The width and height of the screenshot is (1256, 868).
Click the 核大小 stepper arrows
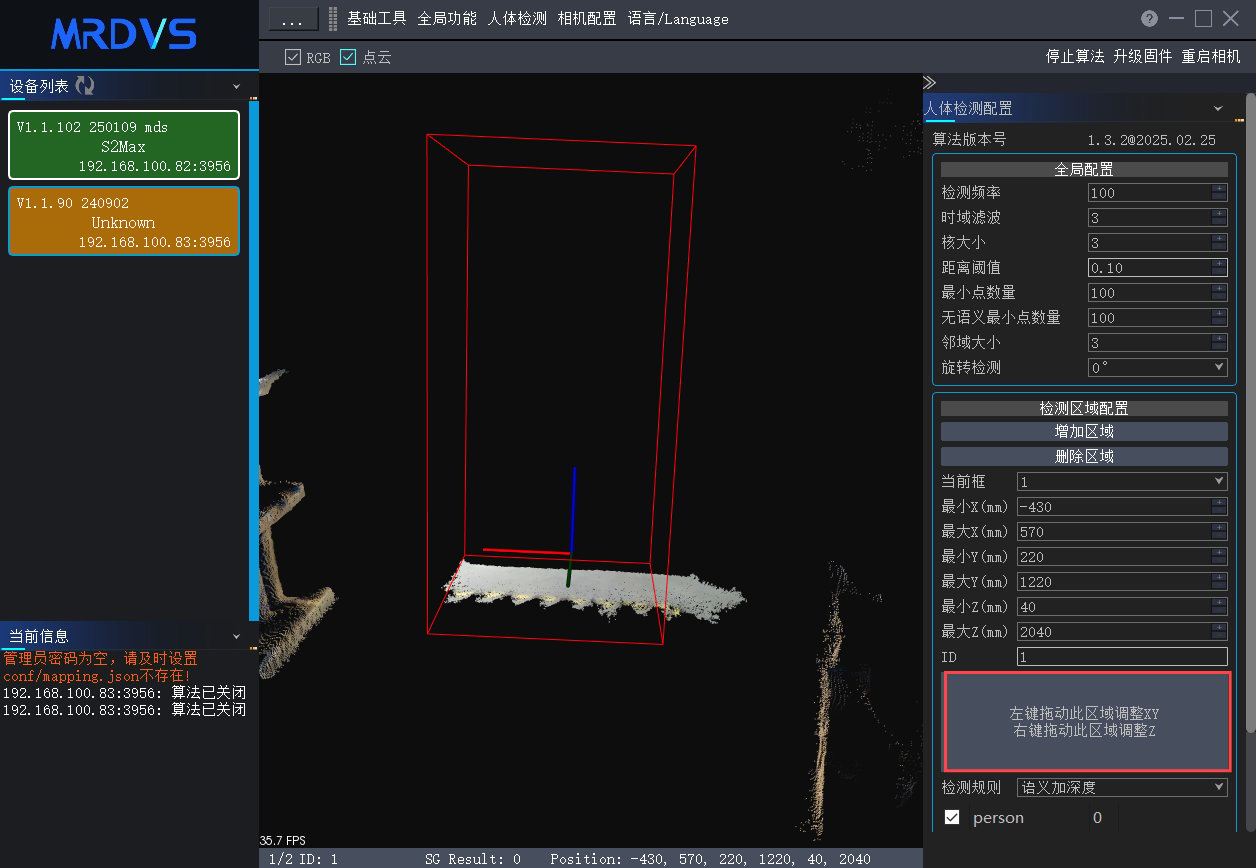pos(1219,242)
